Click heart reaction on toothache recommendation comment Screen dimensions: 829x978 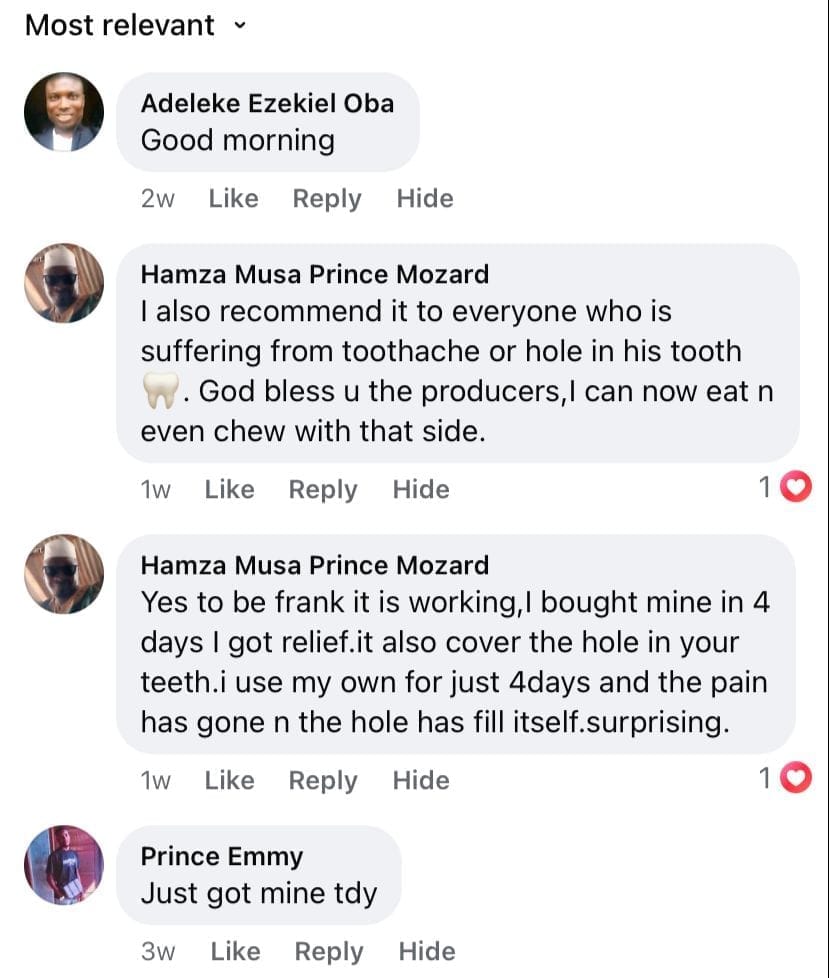coord(795,488)
